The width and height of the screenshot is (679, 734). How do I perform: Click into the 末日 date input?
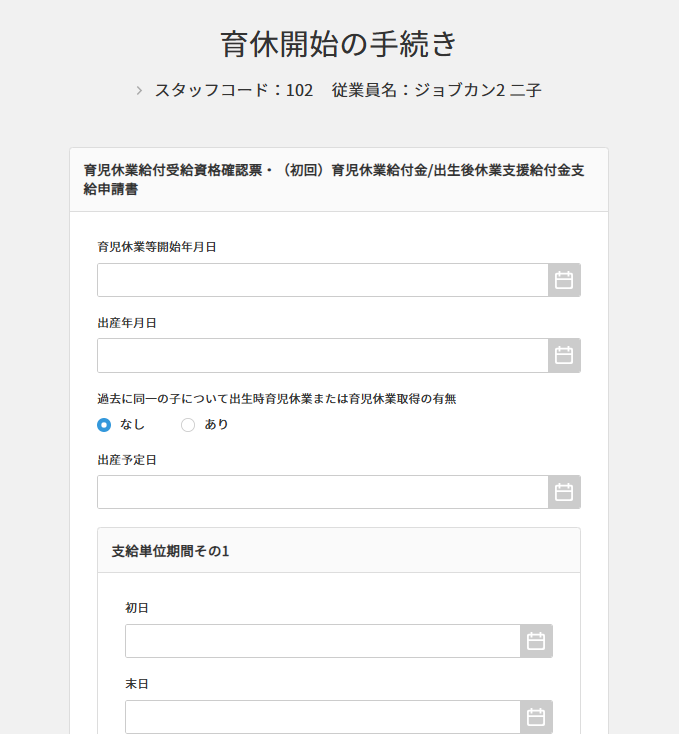pyautogui.click(x=322, y=717)
